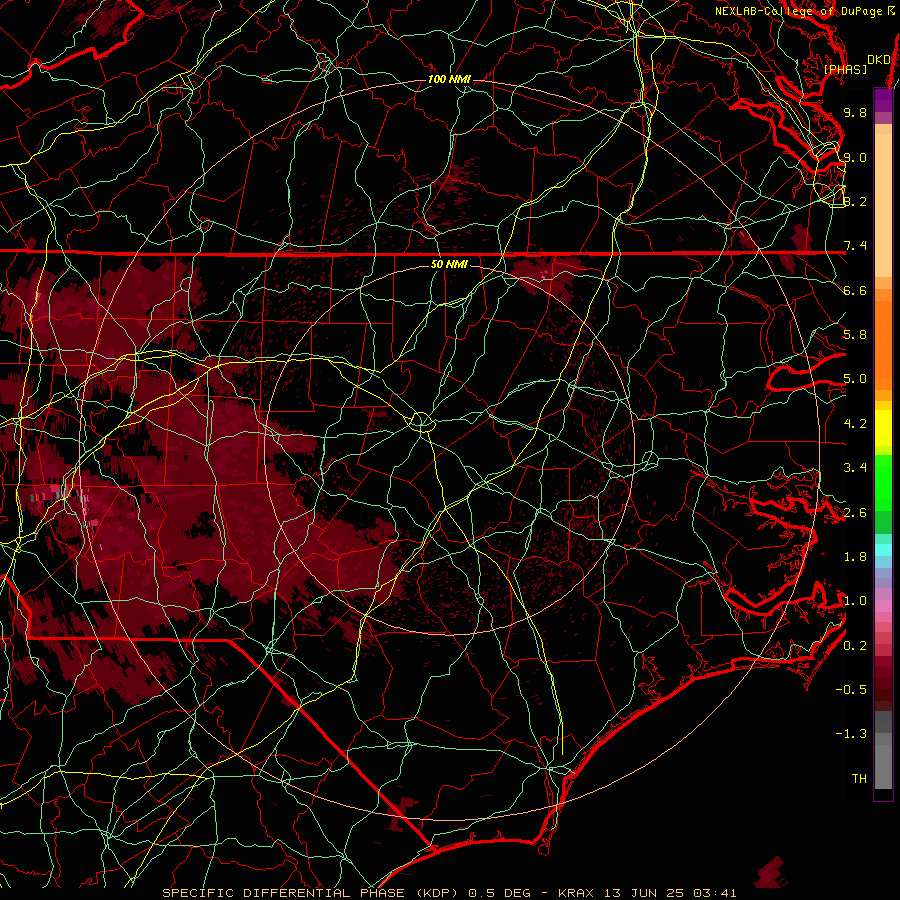Pick the bright green color bar segment
Image resolution: width=900 pixels, height=900 pixels.
coord(883,482)
